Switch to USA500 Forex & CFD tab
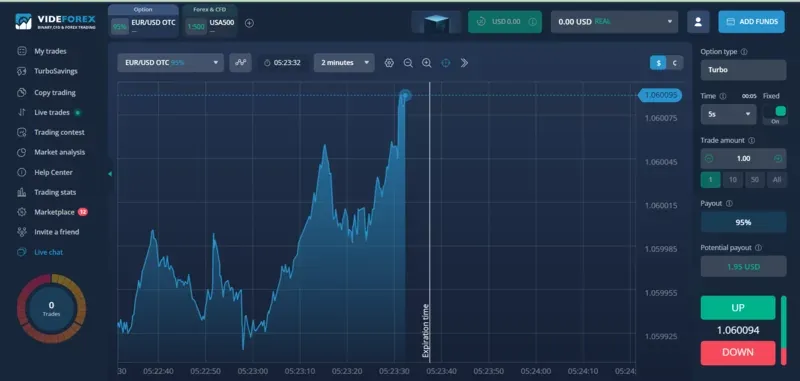The height and width of the screenshot is (381, 800). [209, 21]
